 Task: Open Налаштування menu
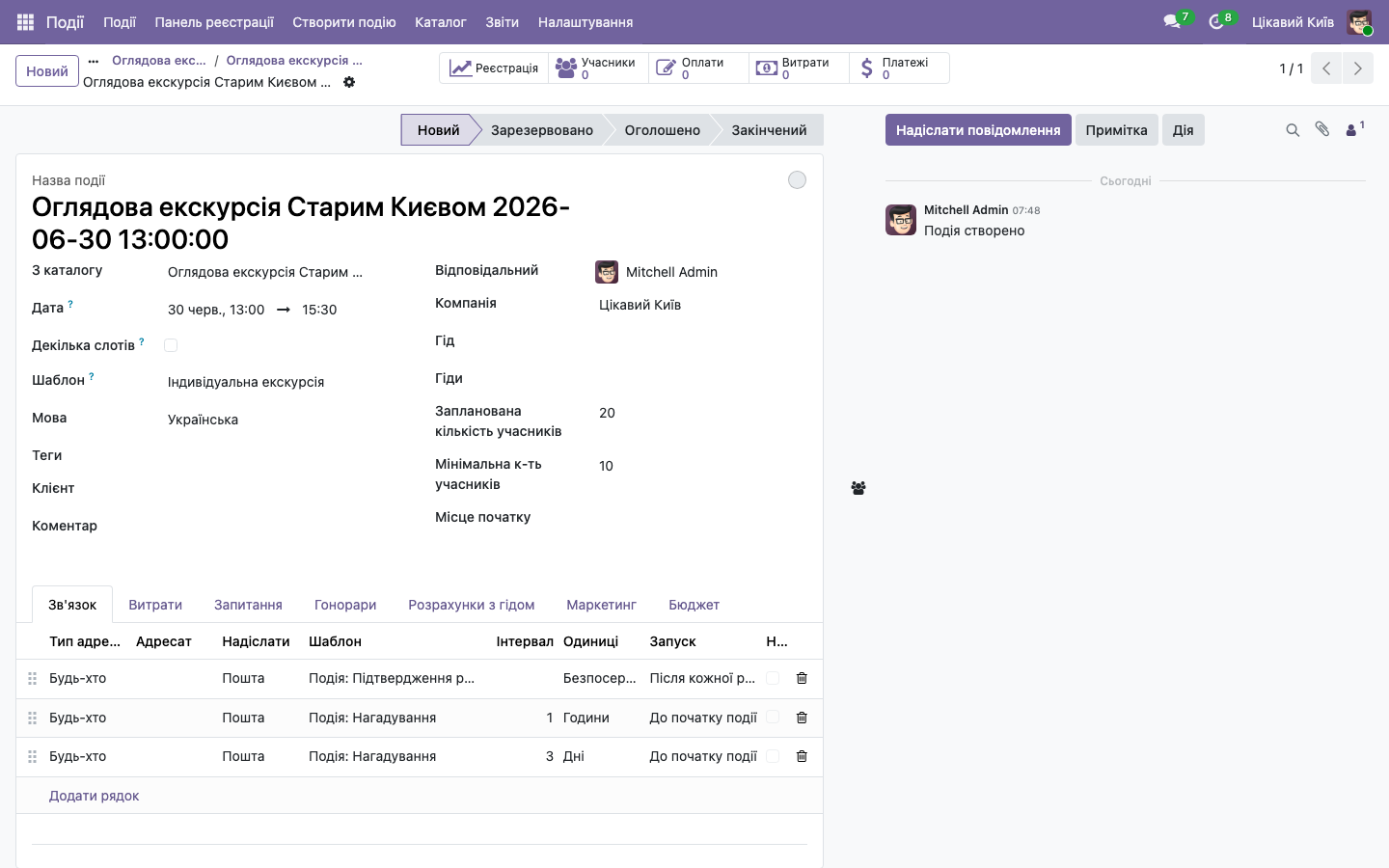(x=586, y=21)
